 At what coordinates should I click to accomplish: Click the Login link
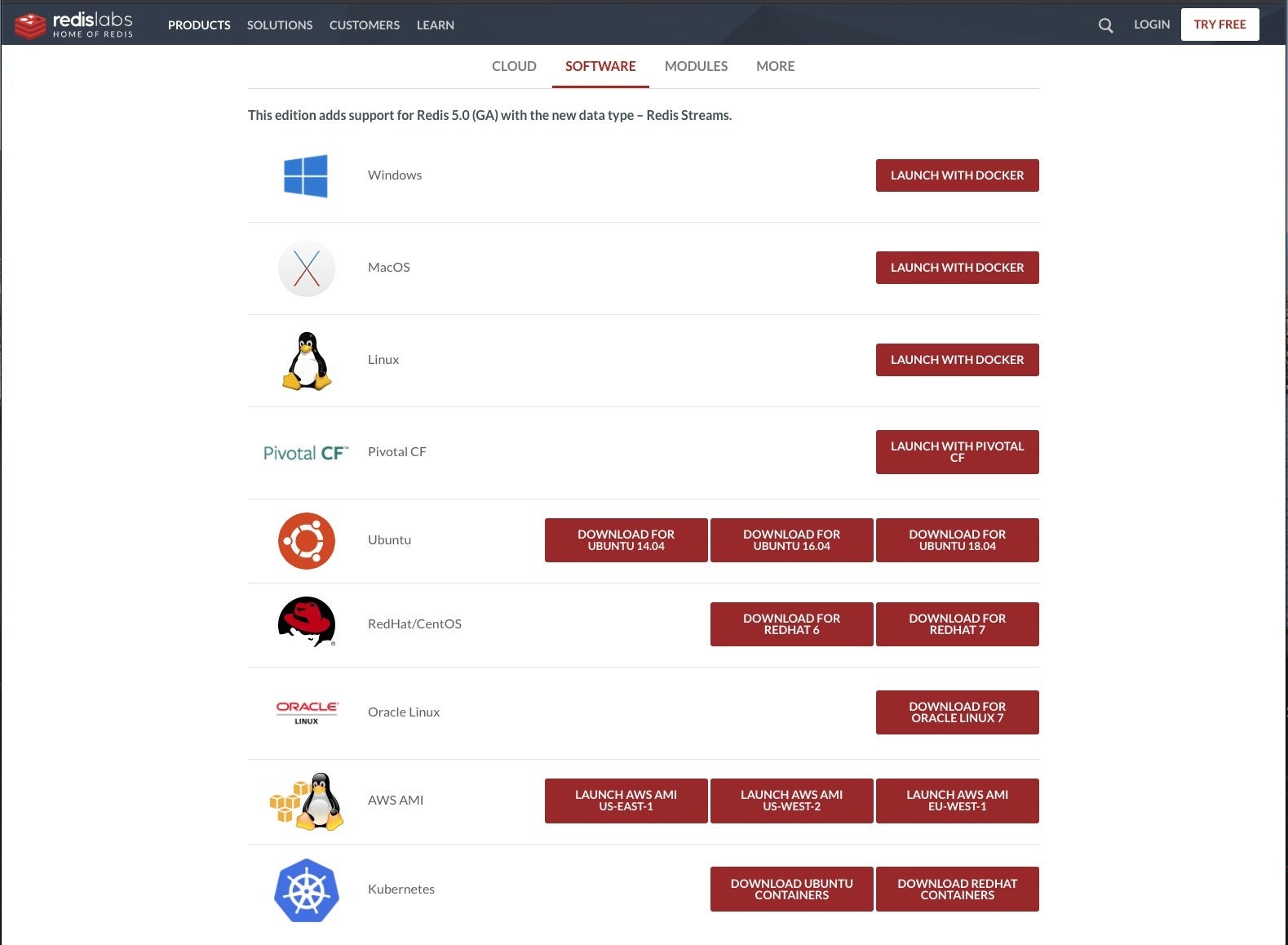coord(1152,24)
